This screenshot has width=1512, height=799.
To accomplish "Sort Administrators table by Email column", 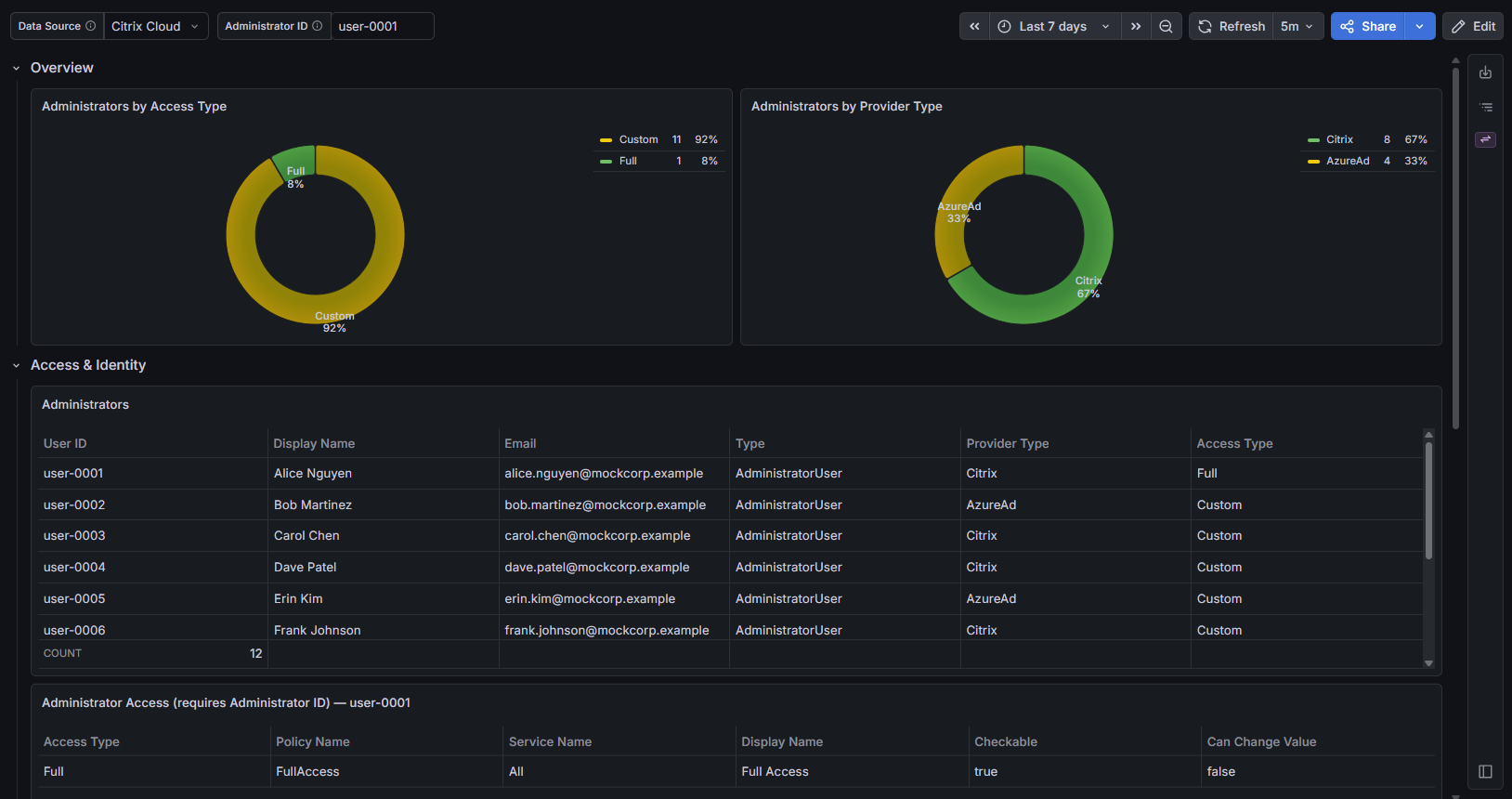I will [520, 443].
